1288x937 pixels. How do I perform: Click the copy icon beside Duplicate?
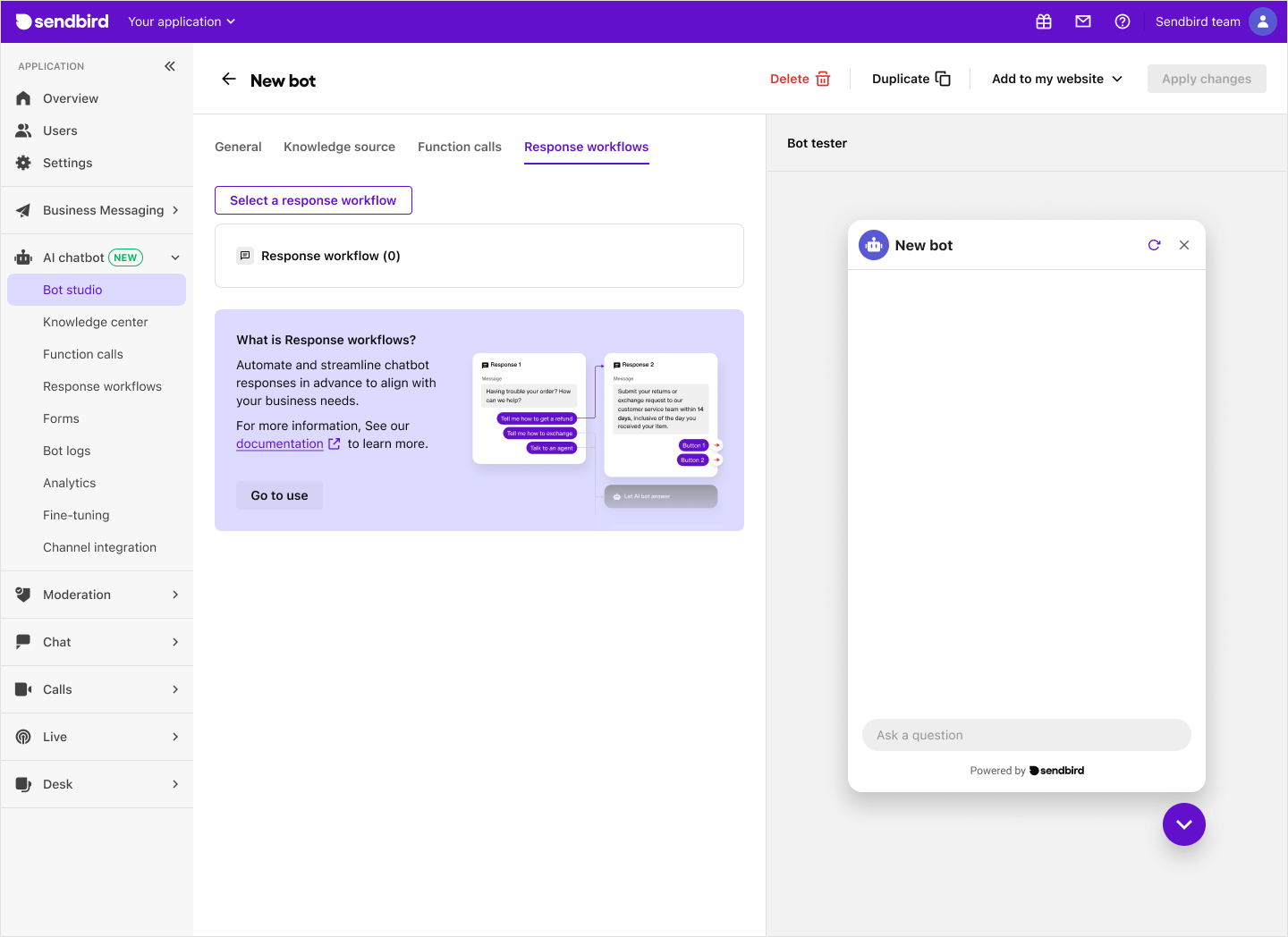943,79
